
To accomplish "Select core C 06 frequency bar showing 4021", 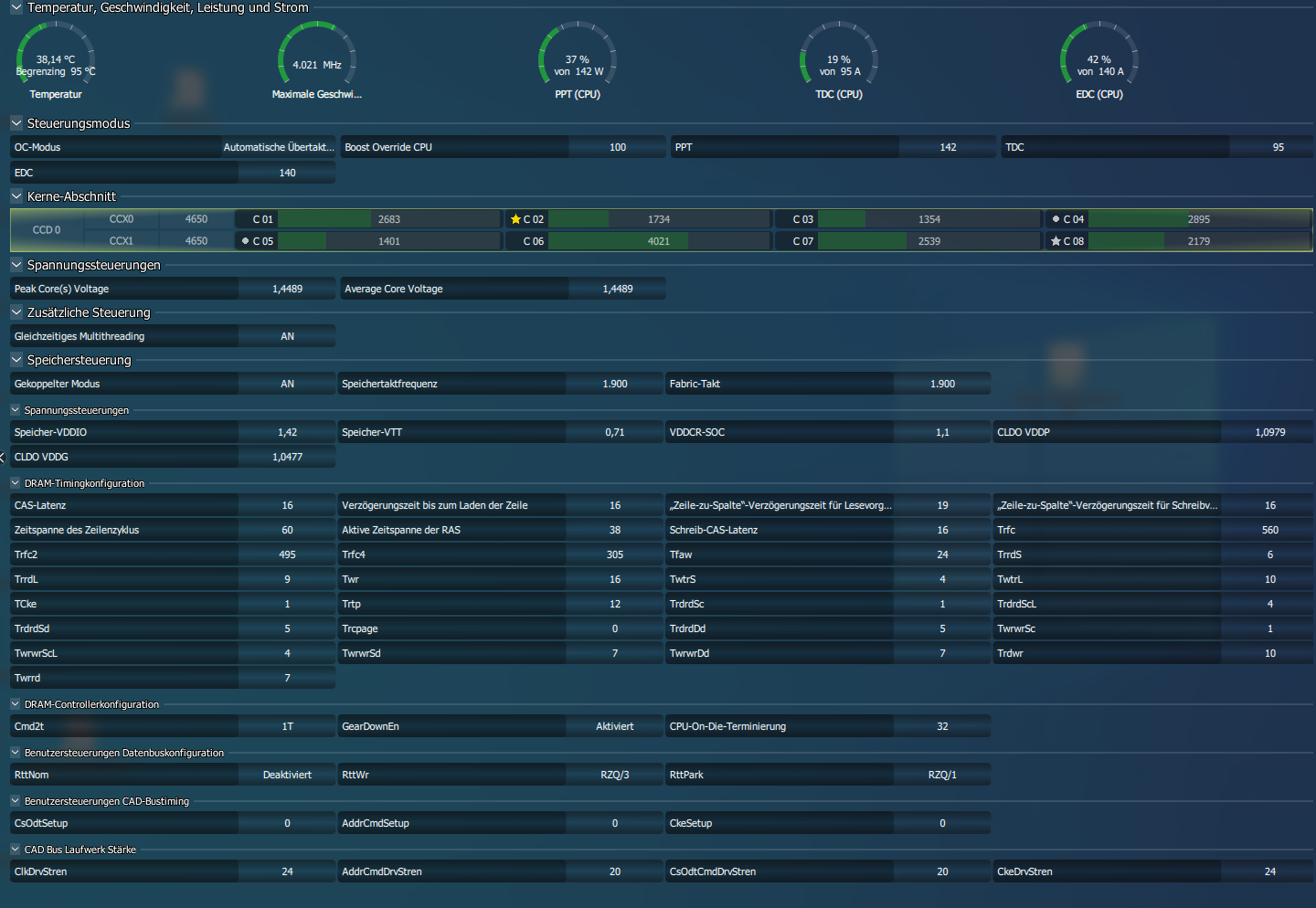I will [659, 241].
